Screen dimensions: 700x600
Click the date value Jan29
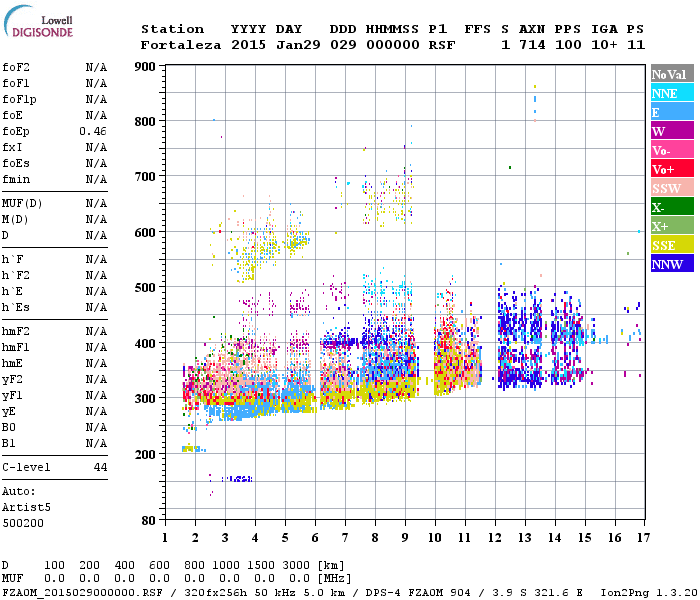coord(298,45)
